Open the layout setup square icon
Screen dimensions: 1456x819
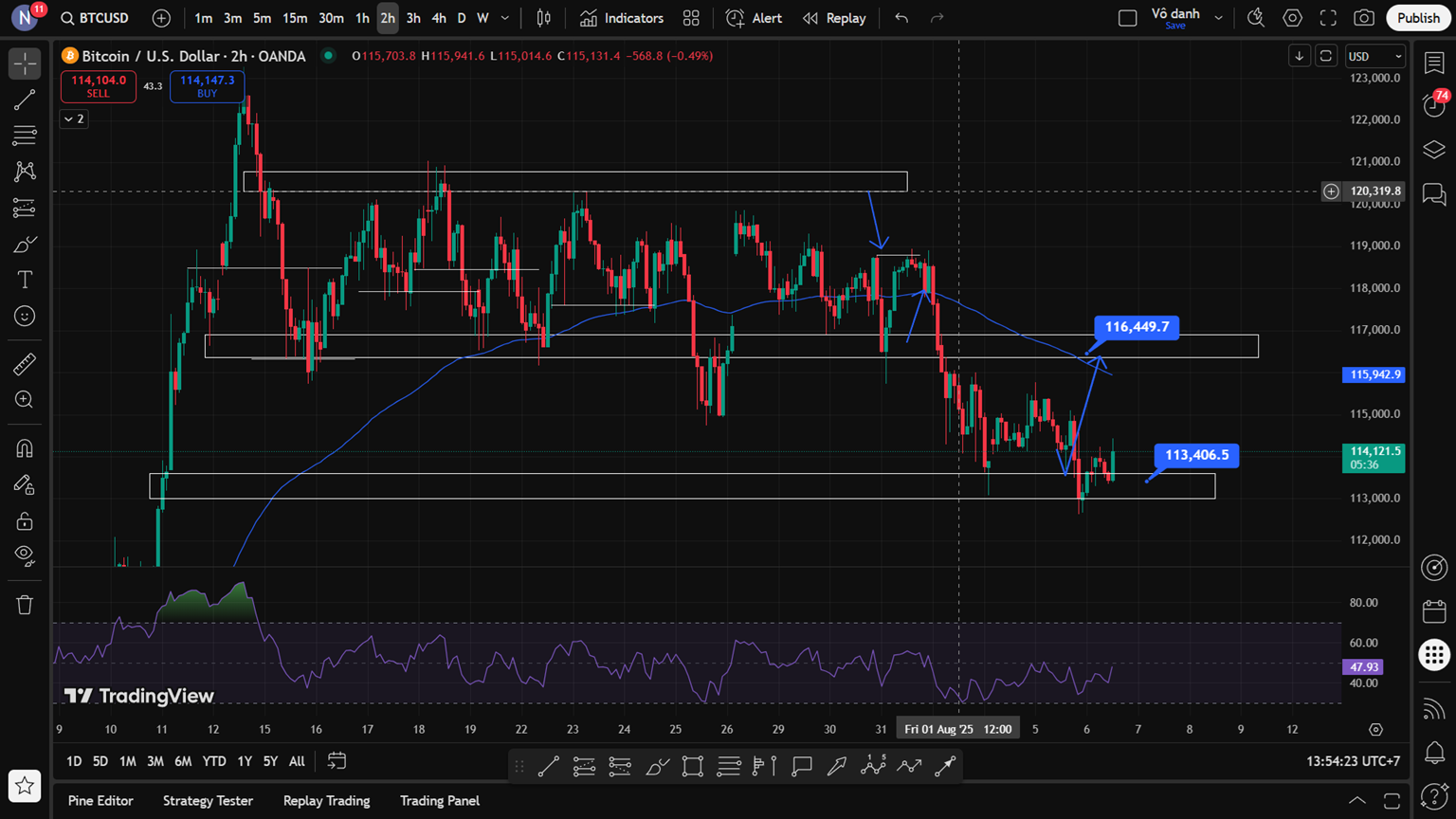[x=1127, y=18]
